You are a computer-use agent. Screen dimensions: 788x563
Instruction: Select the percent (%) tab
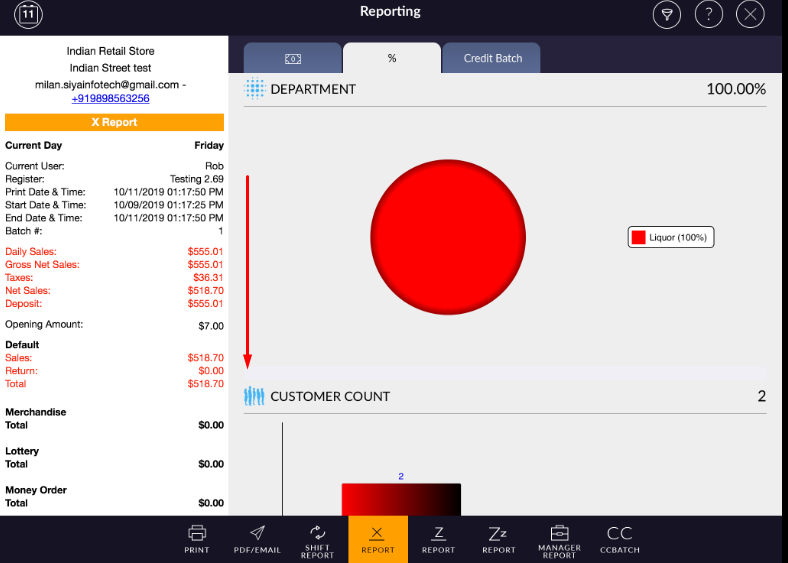[x=392, y=58]
